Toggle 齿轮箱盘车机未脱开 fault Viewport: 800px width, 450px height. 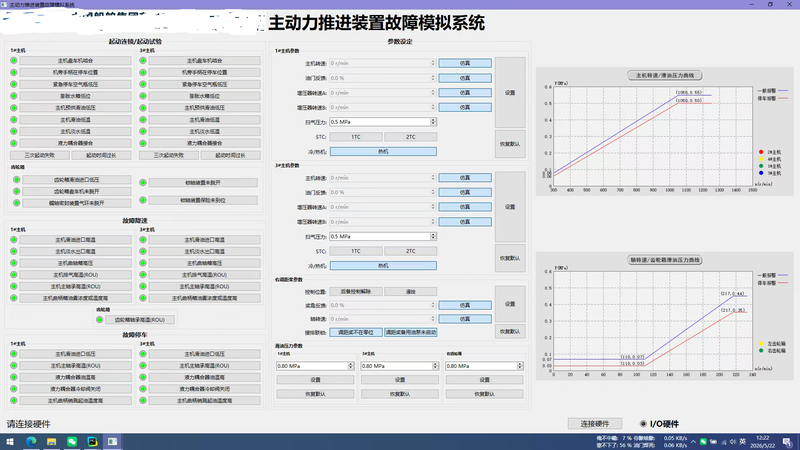[77, 191]
